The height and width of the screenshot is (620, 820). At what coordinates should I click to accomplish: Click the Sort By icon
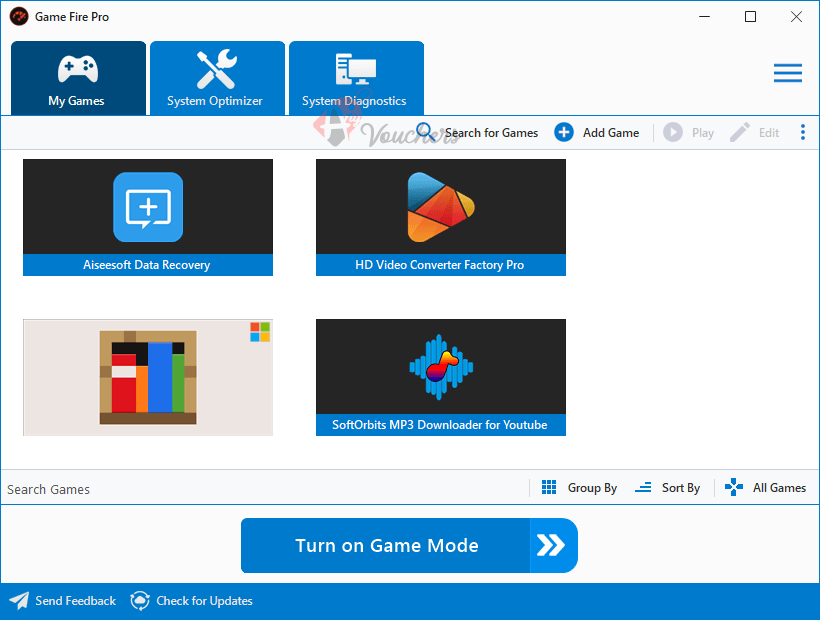642,487
